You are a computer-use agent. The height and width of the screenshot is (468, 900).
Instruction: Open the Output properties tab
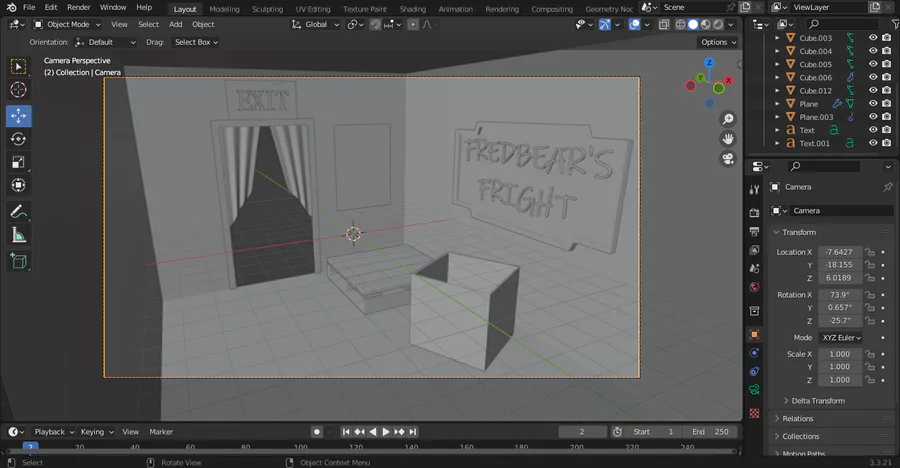[754, 231]
